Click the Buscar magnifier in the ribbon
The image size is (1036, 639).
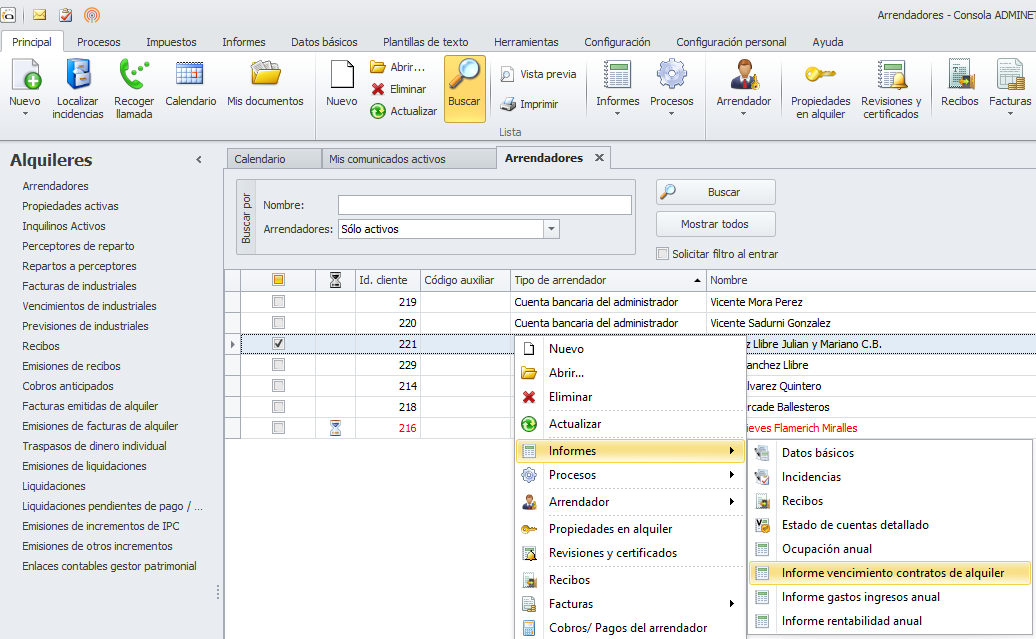(464, 88)
